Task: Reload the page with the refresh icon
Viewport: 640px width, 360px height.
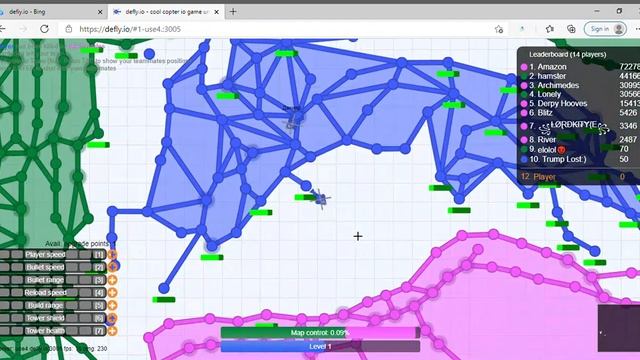Action: (44, 29)
